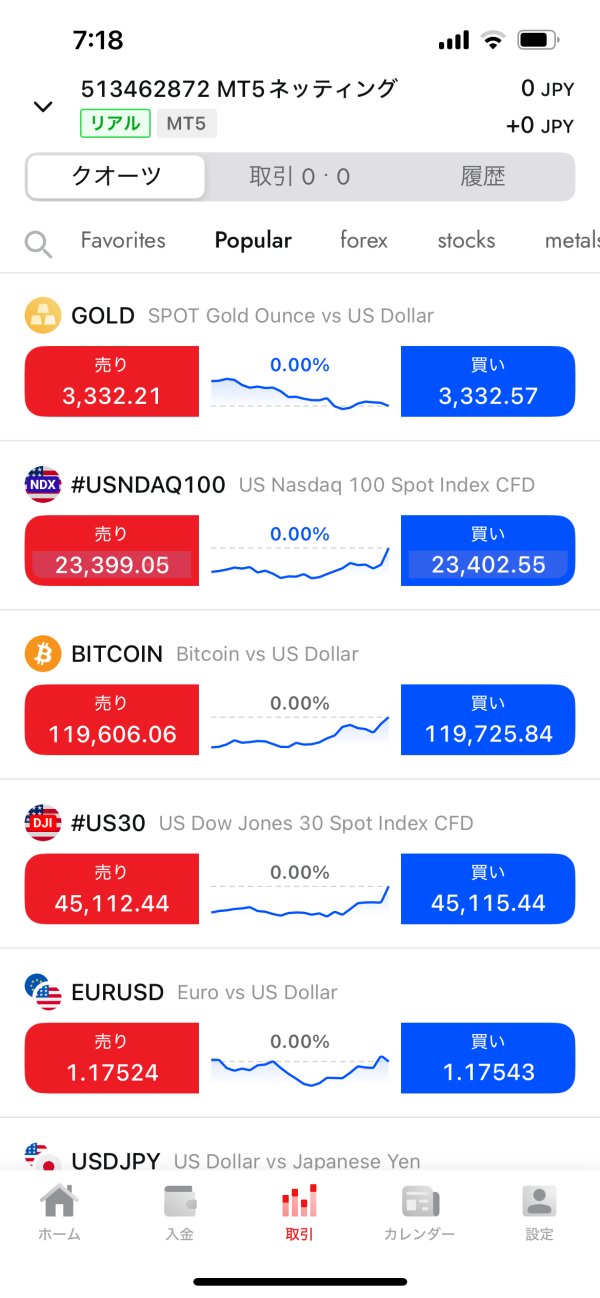Select the Favorites category tab

[x=123, y=241]
